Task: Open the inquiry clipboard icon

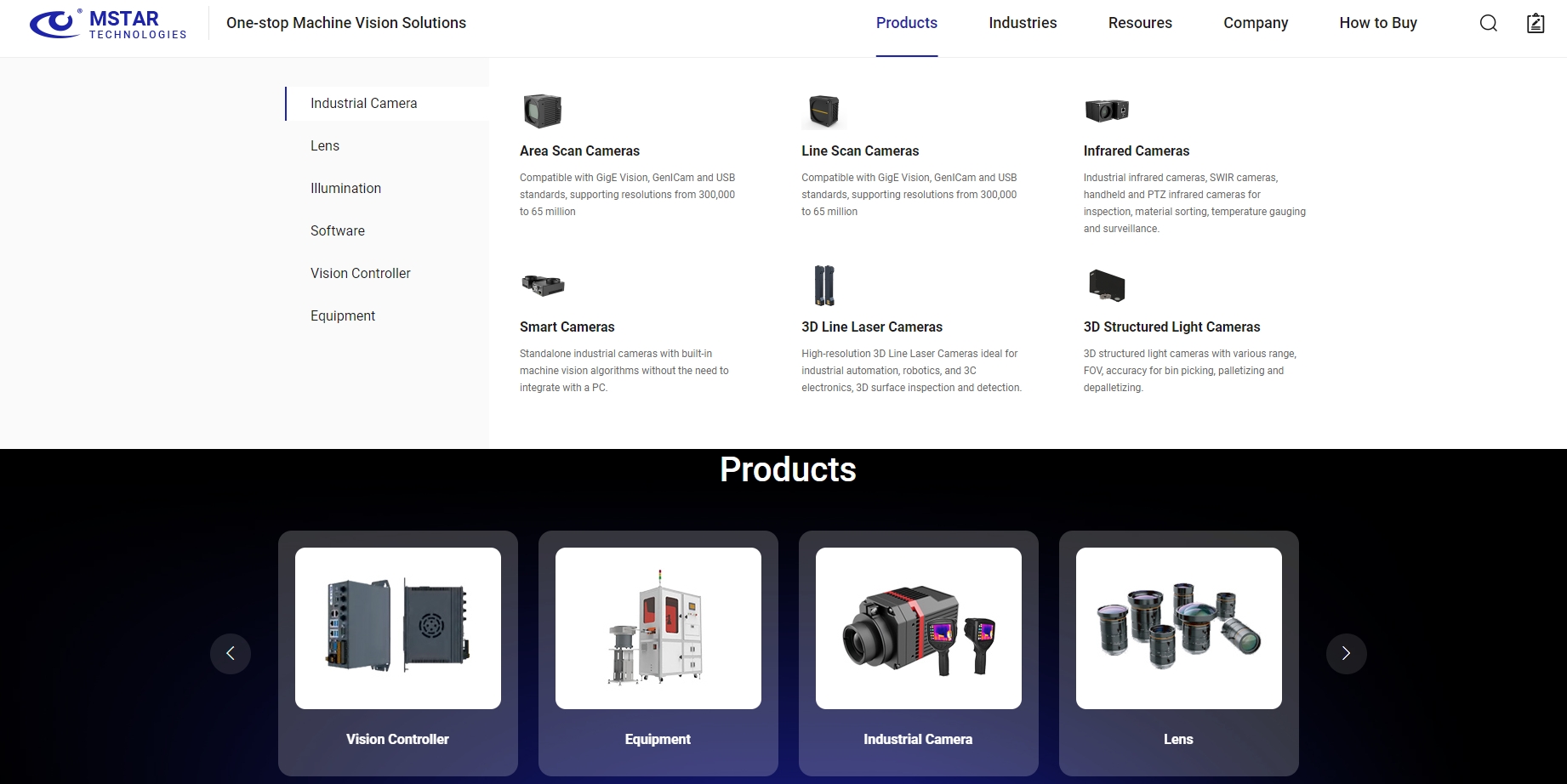Action: [1536, 23]
